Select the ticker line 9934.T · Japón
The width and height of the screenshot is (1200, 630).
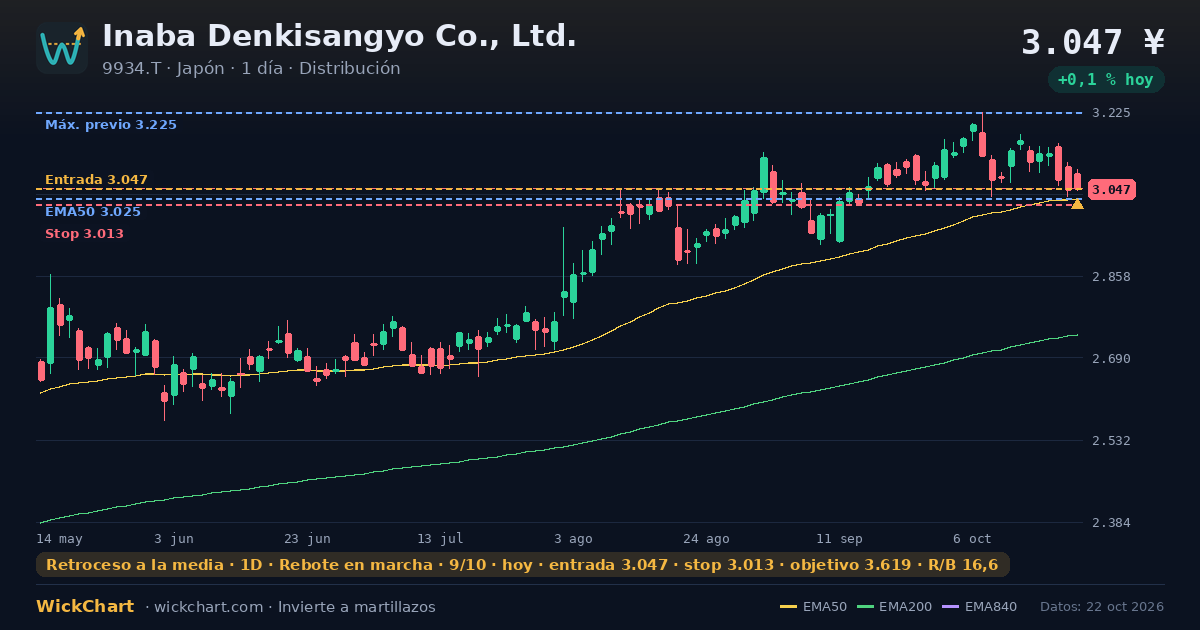click(x=163, y=68)
